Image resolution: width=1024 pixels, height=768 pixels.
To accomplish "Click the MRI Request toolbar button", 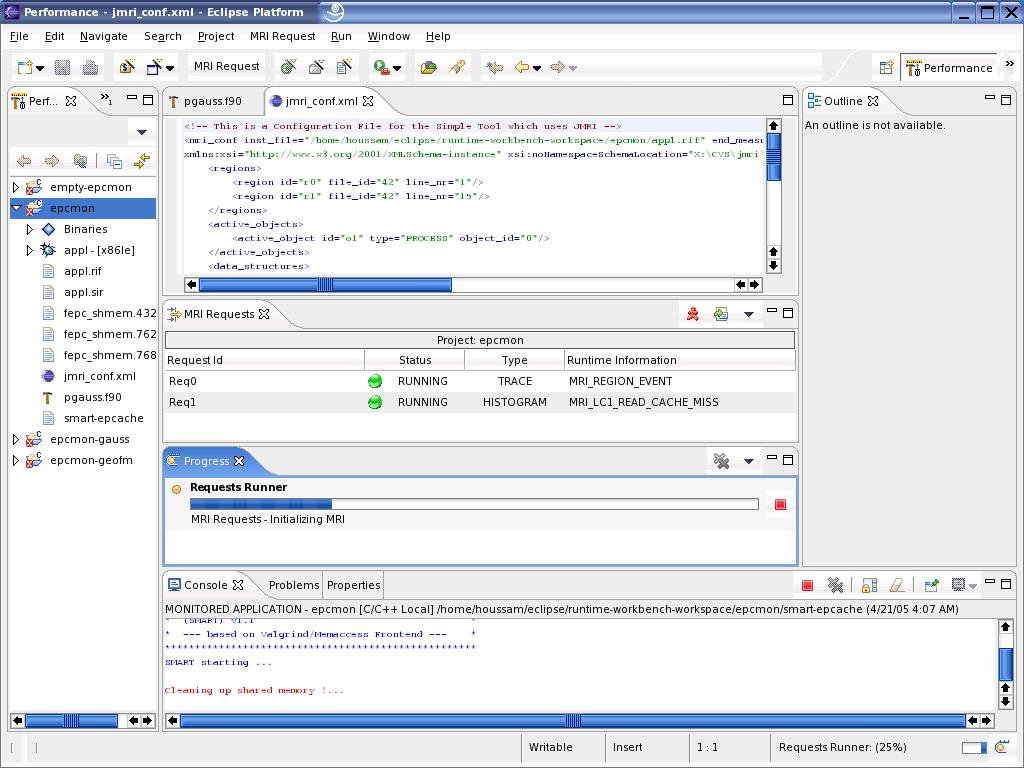I will [x=227, y=67].
